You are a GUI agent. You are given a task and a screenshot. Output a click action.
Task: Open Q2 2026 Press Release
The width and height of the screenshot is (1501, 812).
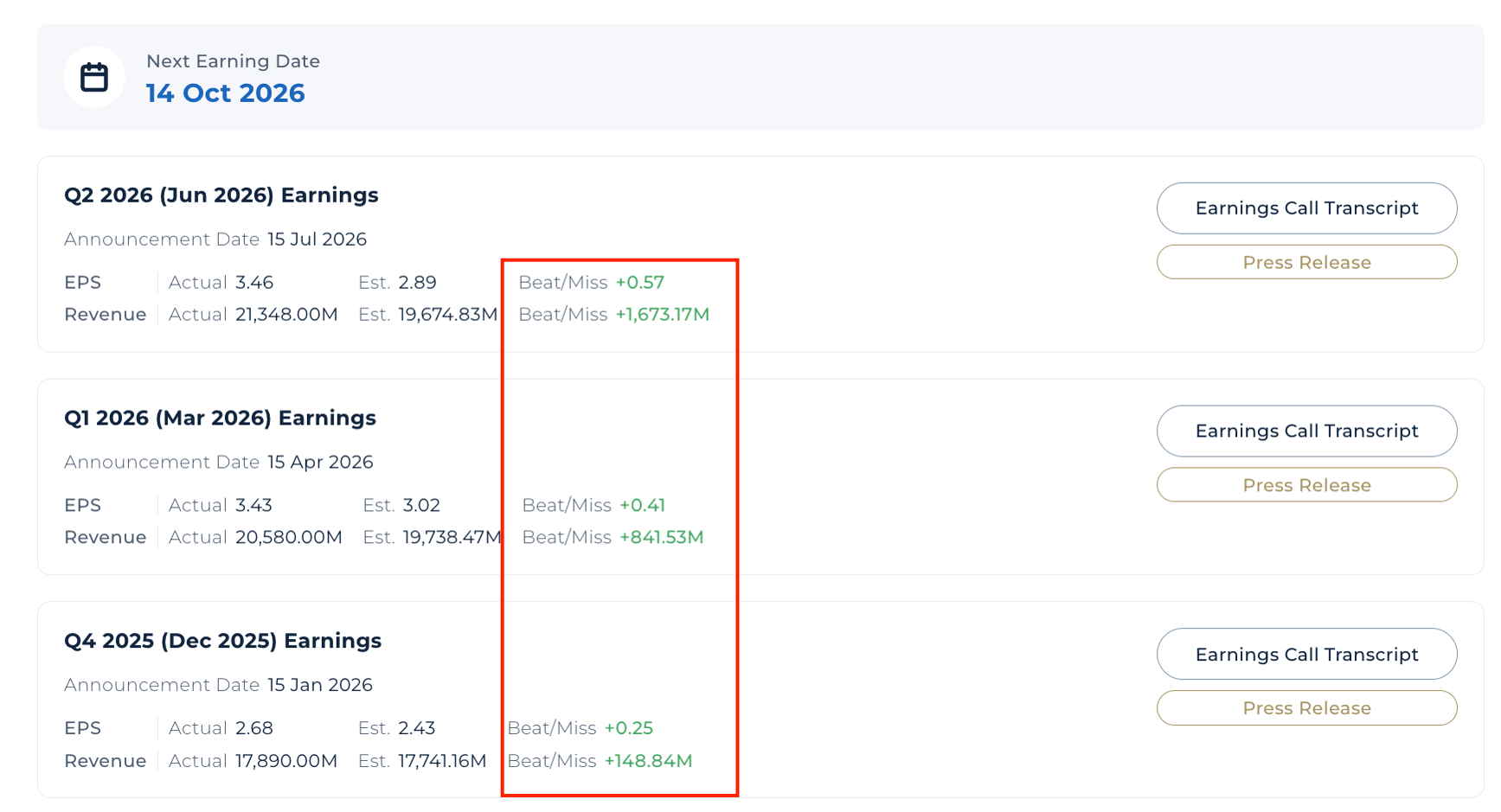[1306, 262]
